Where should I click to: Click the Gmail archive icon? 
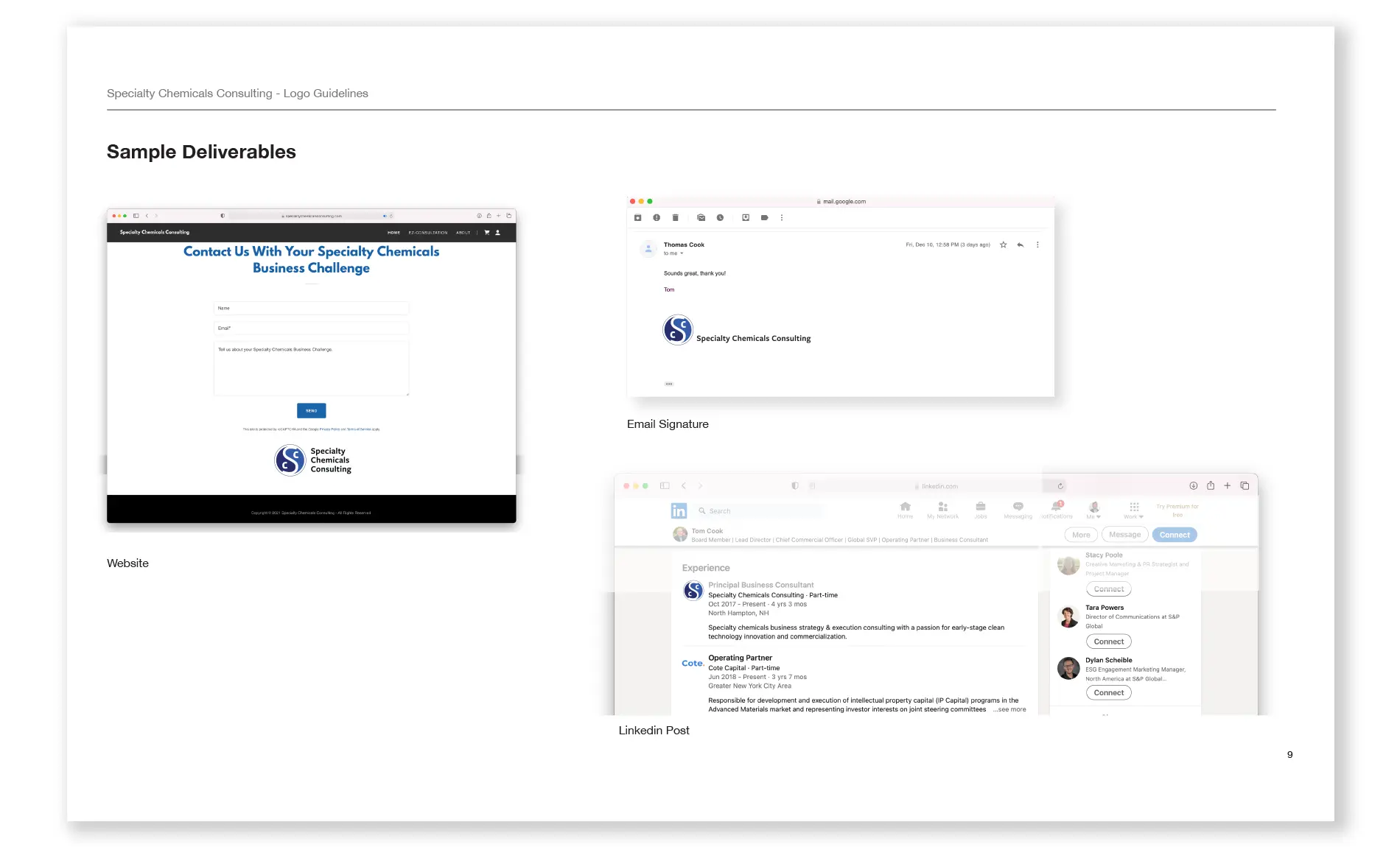click(x=638, y=218)
